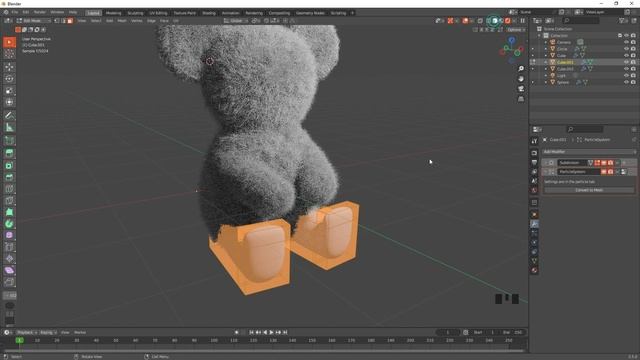Screen dimensions: 640x360
Task: Select the Poly Build tool
Action: tap(9, 212)
